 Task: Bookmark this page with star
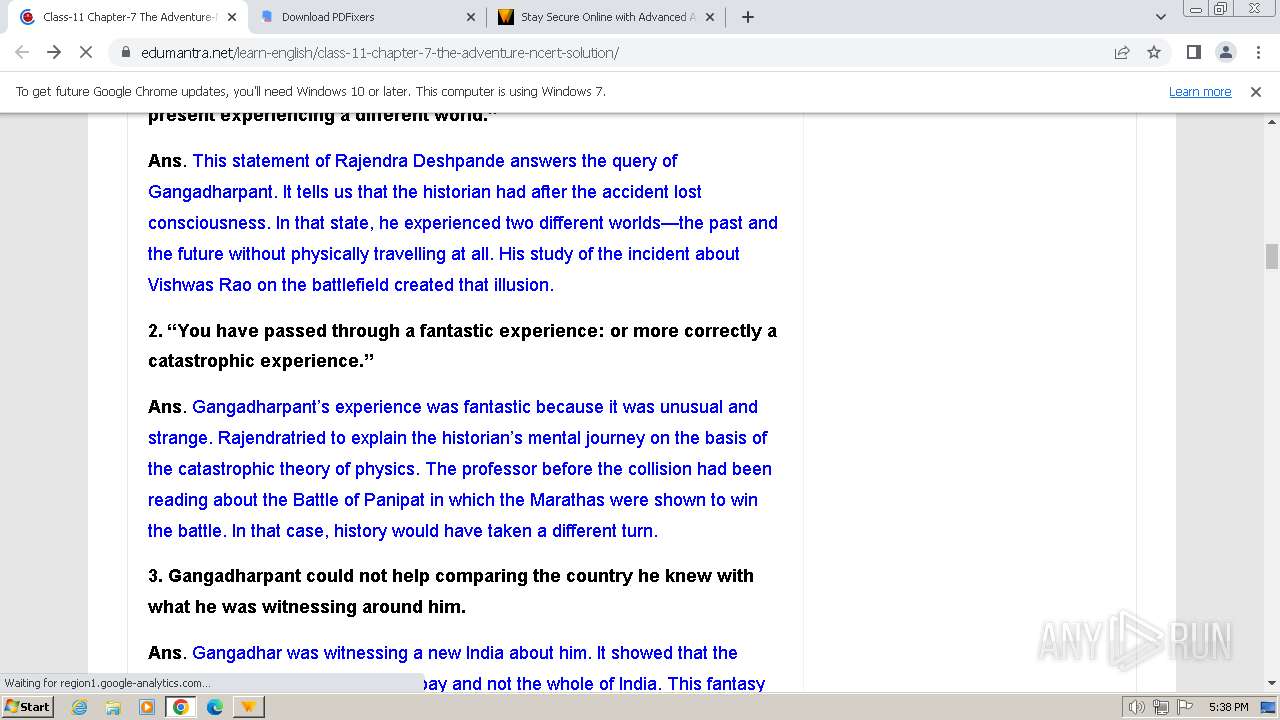click(1154, 52)
